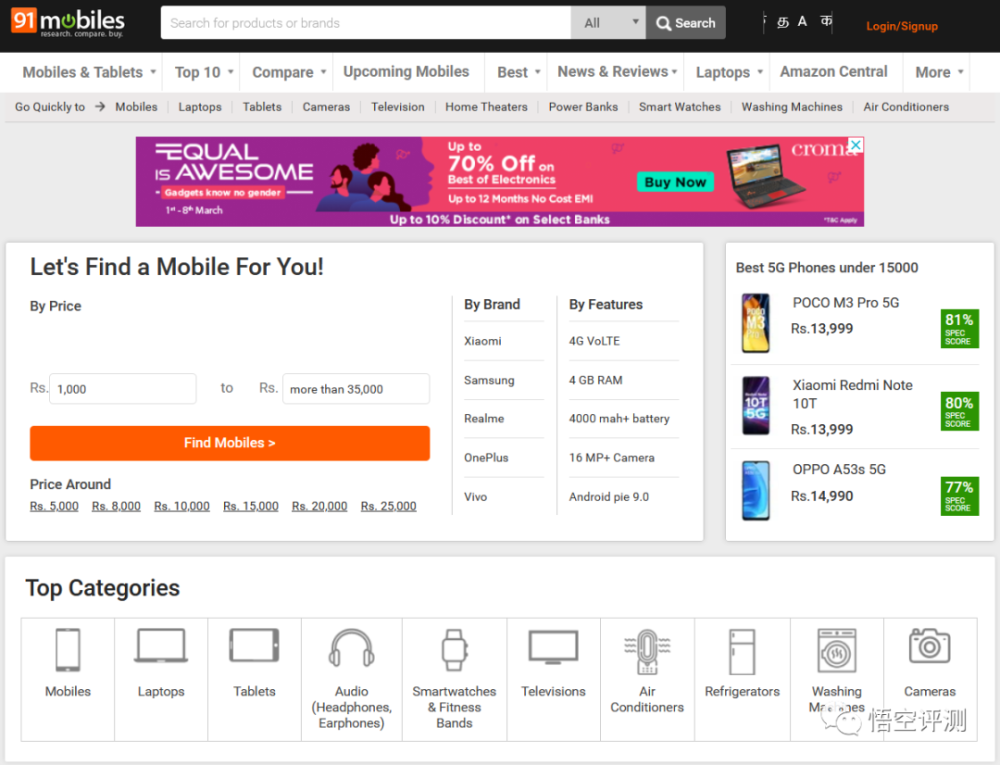Click the OPPO A53s 5G phone thumbnail
Screen dimensions: 1000x765
(756, 490)
